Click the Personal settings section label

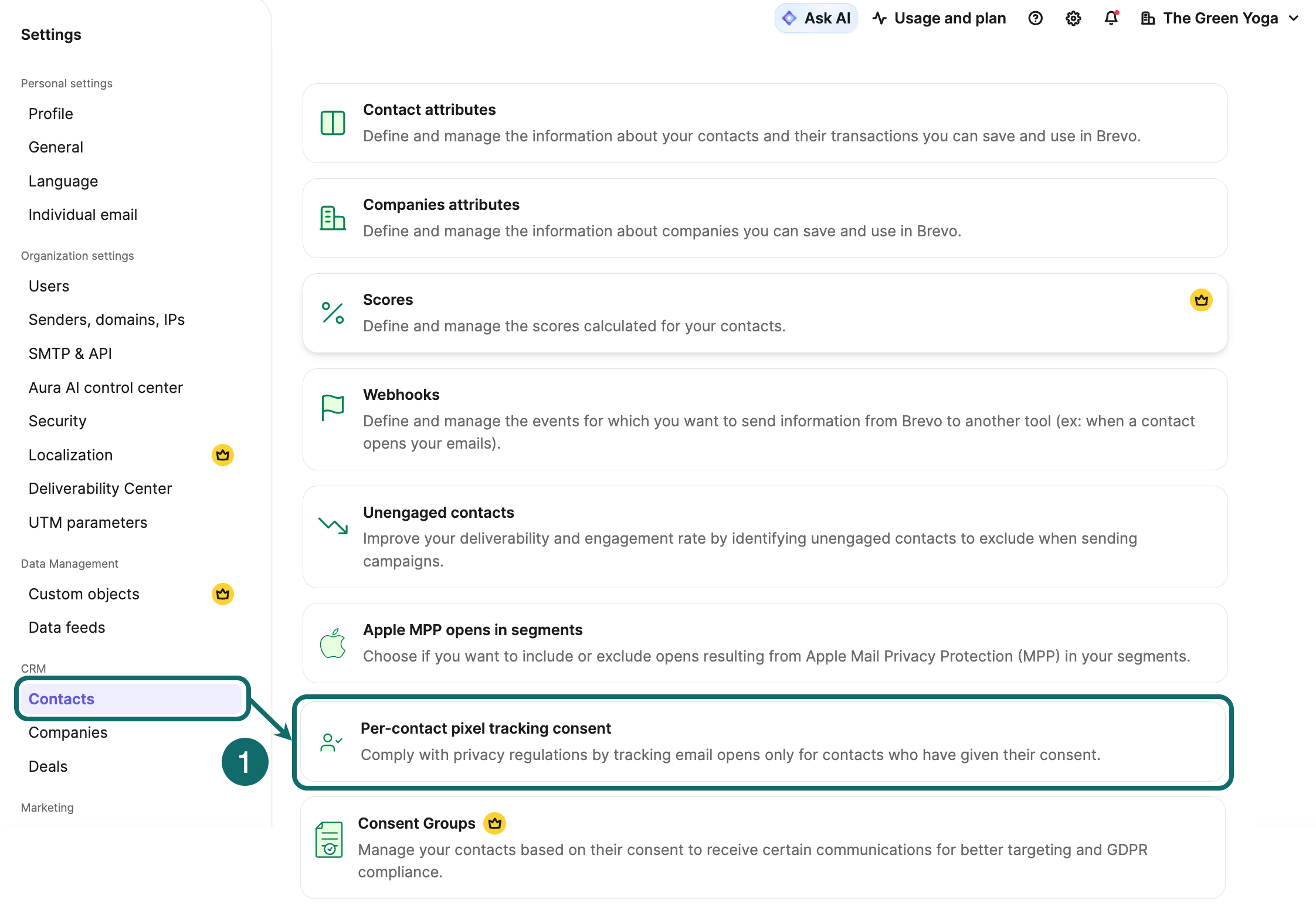coord(67,83)
